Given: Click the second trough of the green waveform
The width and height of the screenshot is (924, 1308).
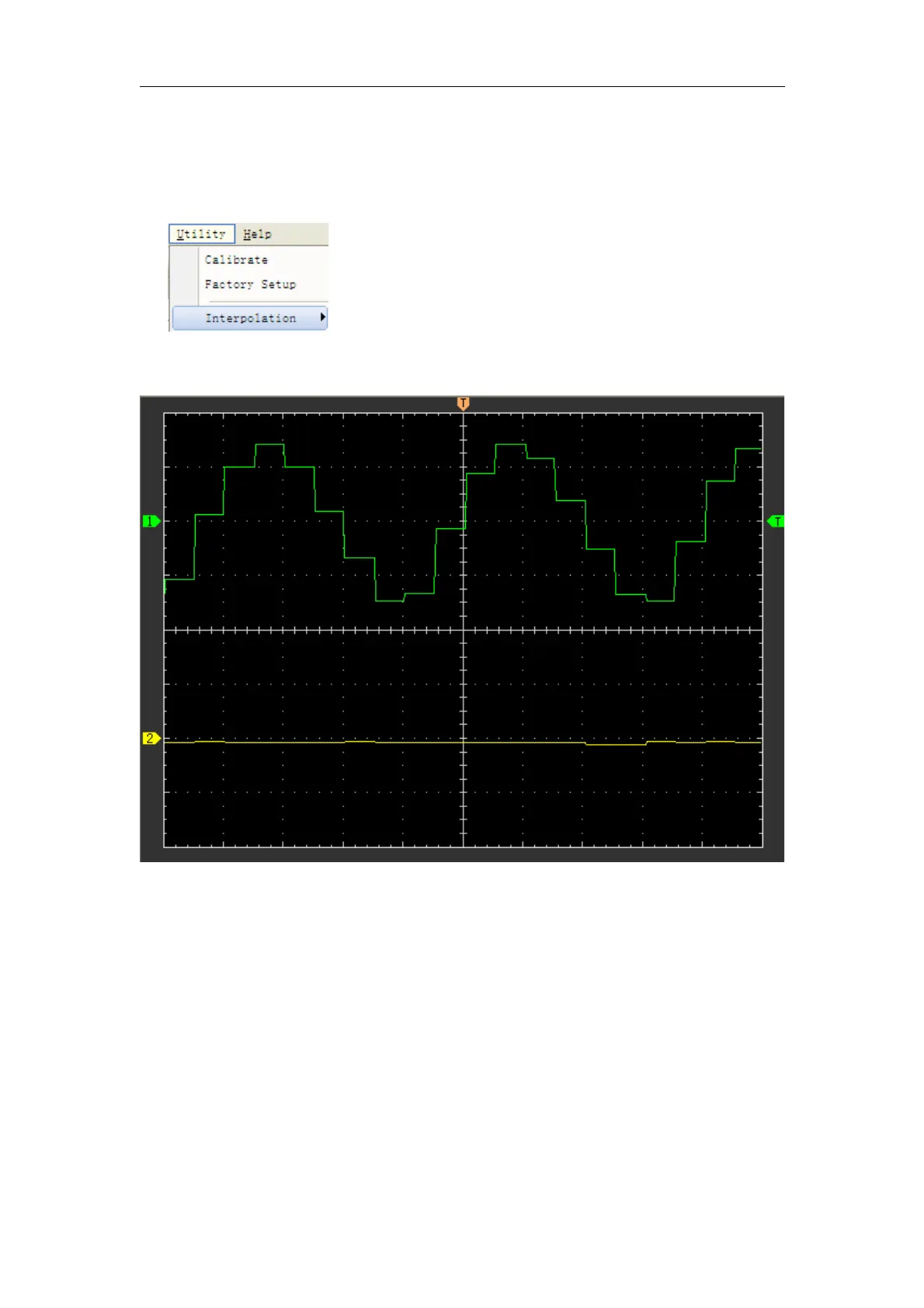Looking at the screenshot, I should pyautogui.click(x=660, y=600).
